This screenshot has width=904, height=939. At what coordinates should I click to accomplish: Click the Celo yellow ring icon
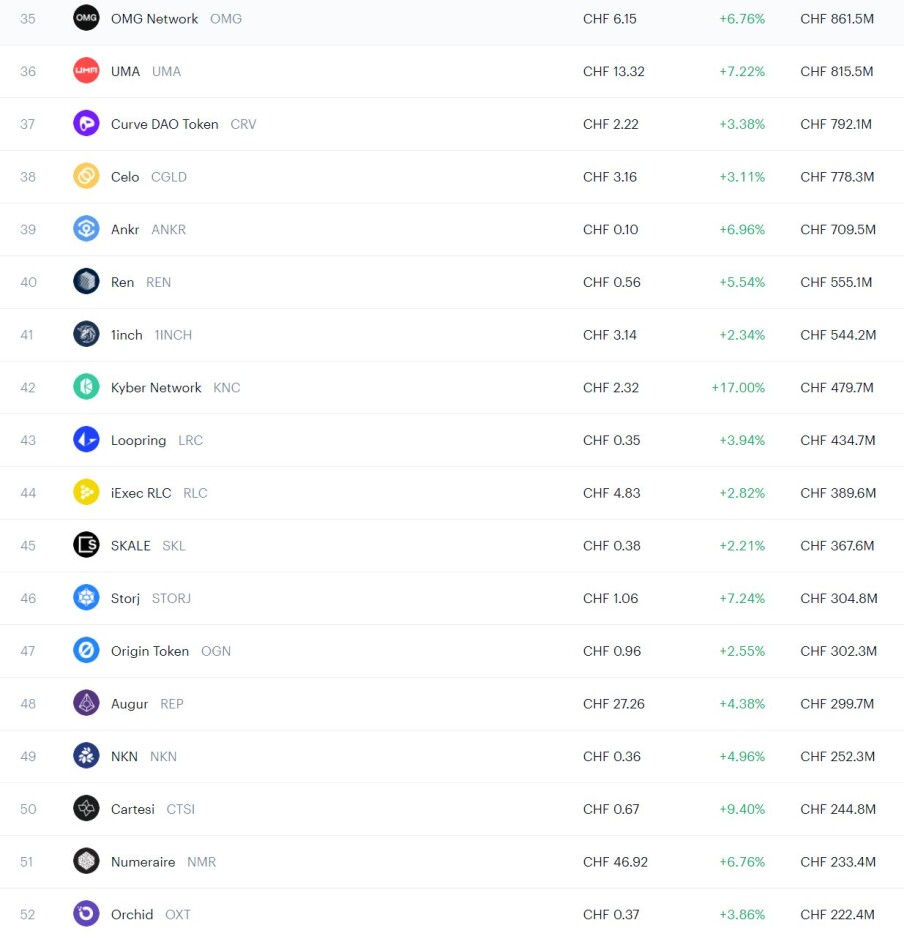86,176
